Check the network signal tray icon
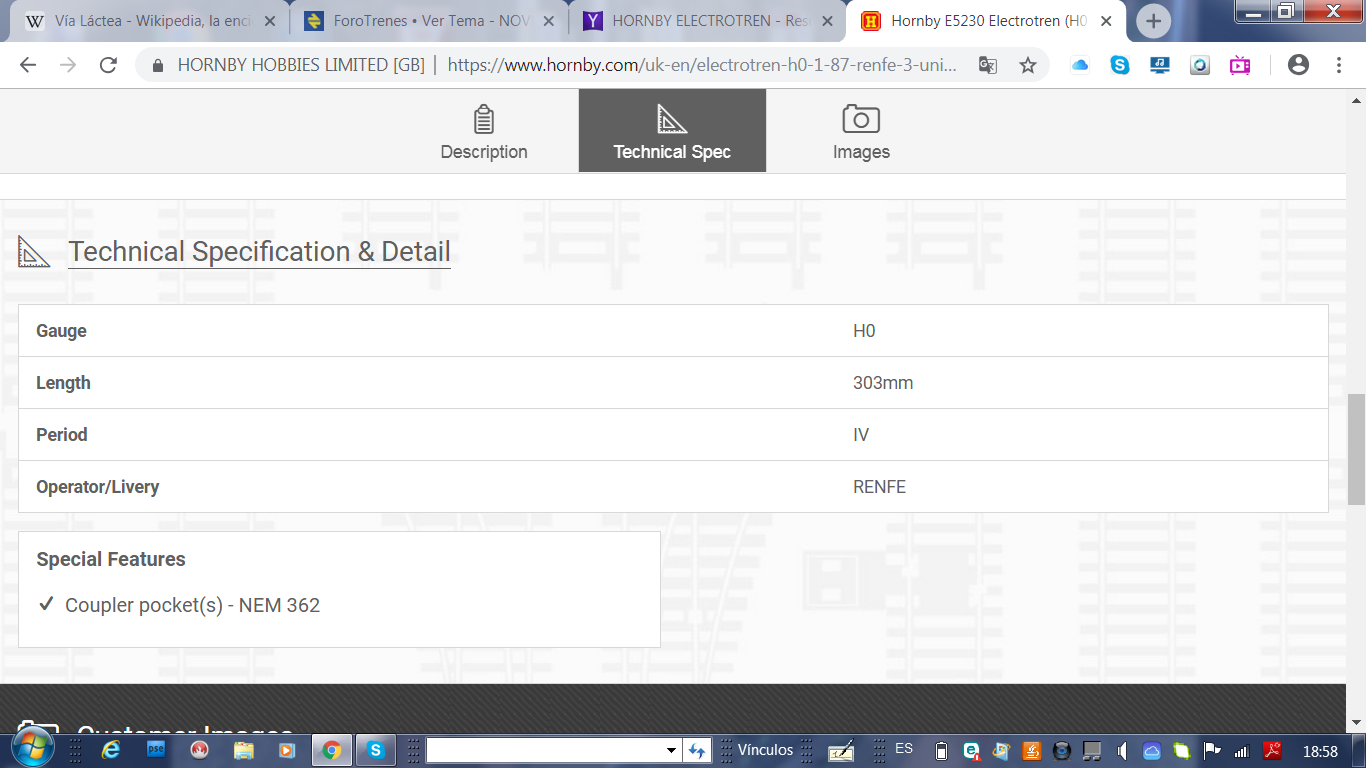1366x768 pixels. [1242, 750]
